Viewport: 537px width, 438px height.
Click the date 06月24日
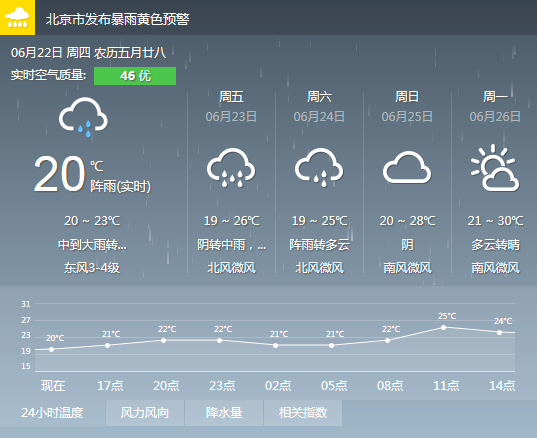(319, 117)
